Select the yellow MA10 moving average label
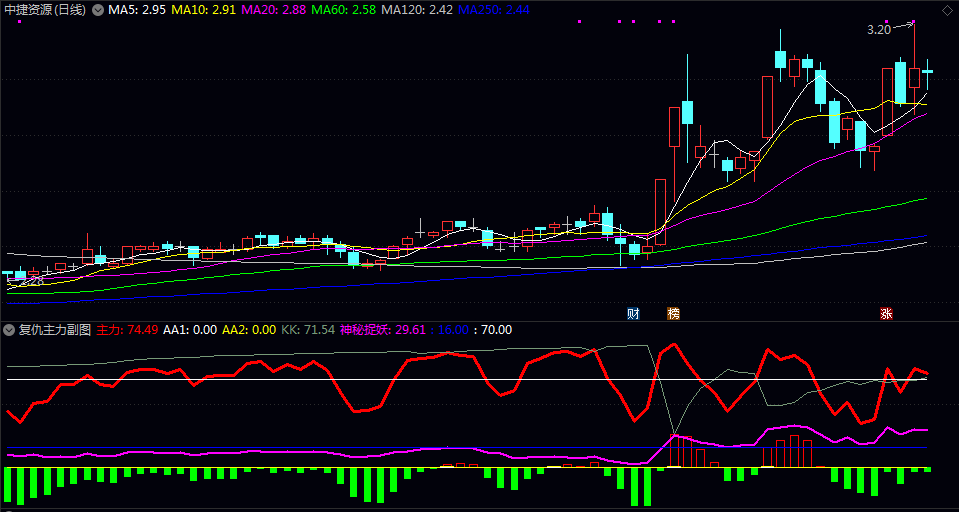Screen dimensions: 959x512 (x=204, y=9)
